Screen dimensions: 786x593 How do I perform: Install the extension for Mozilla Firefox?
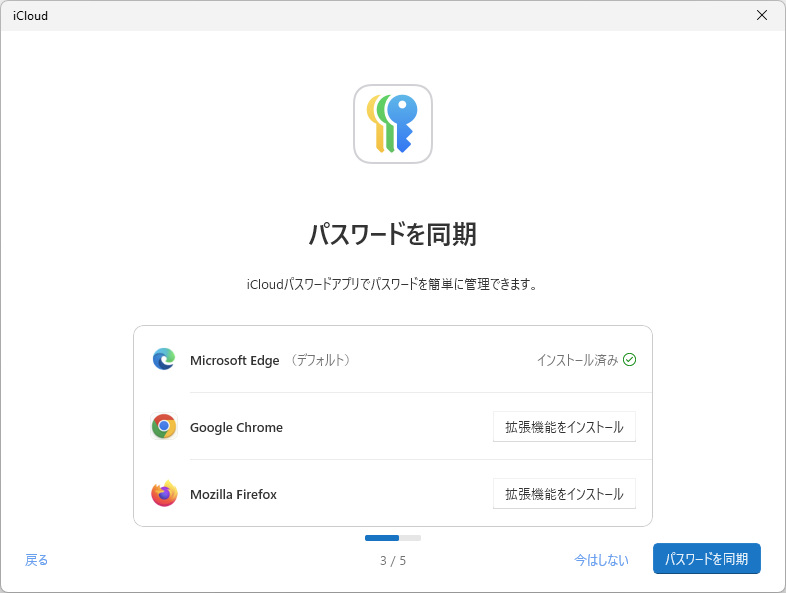click(x=564, y=494)
